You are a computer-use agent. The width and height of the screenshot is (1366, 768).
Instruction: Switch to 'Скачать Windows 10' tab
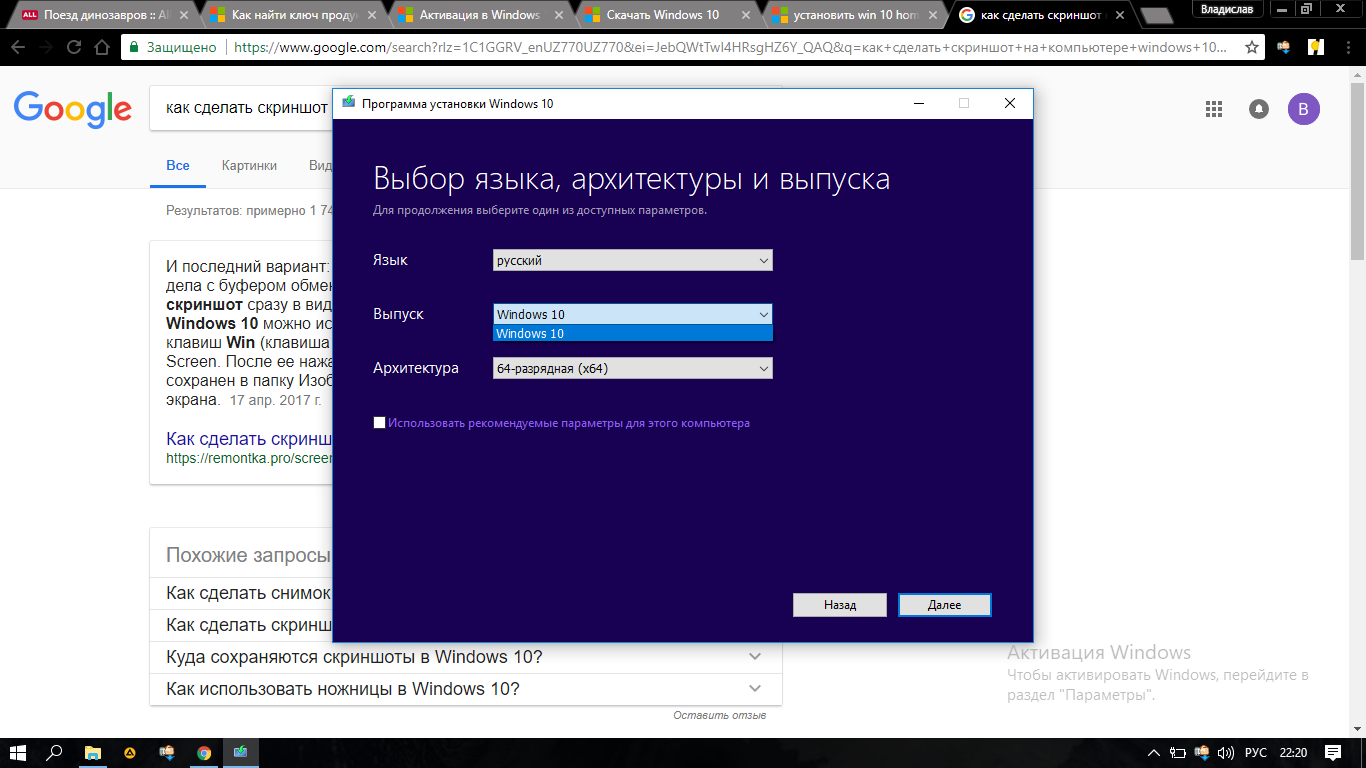(x=666, y=15)
